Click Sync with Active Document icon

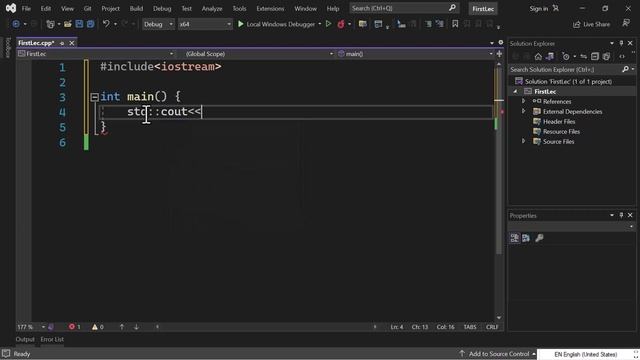584,56
